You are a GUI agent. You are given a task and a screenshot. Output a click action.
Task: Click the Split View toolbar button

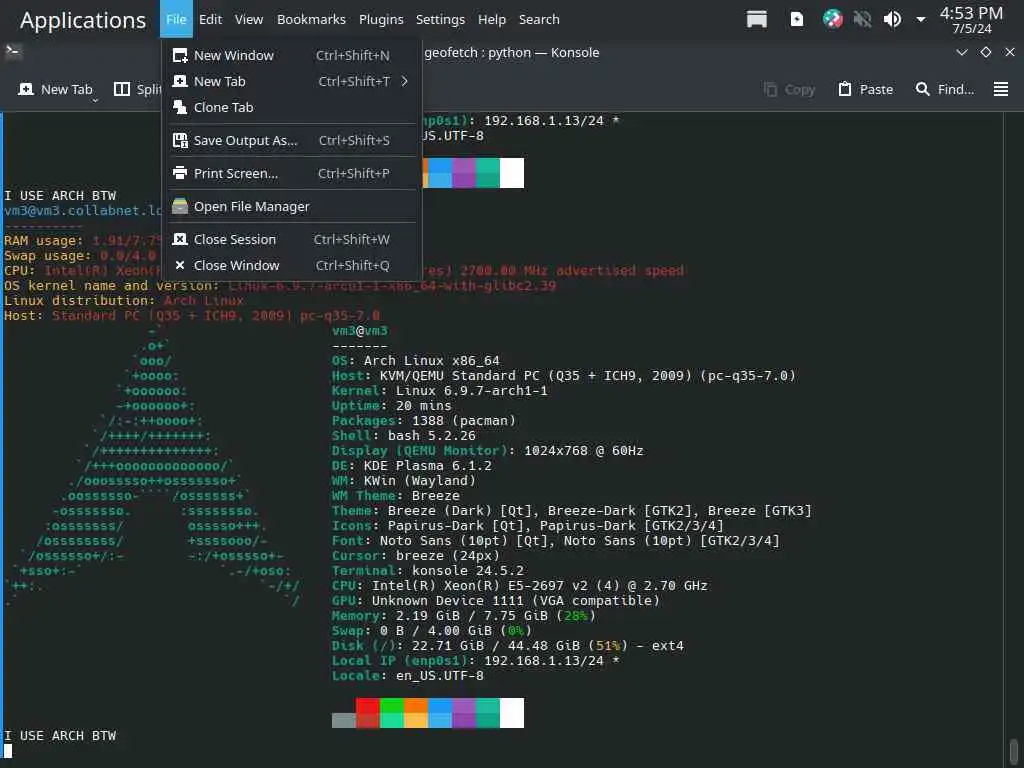(137, 89)
